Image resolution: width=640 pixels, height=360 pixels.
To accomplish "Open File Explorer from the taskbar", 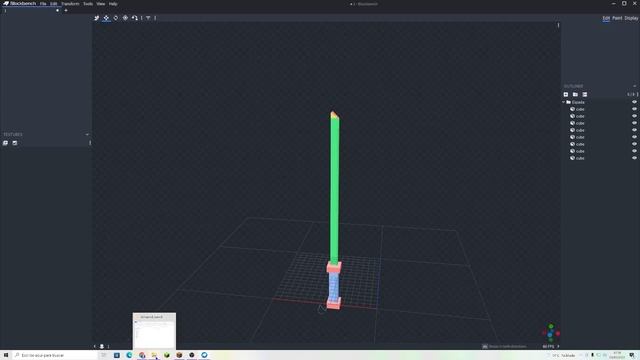I will click(154, 355).
